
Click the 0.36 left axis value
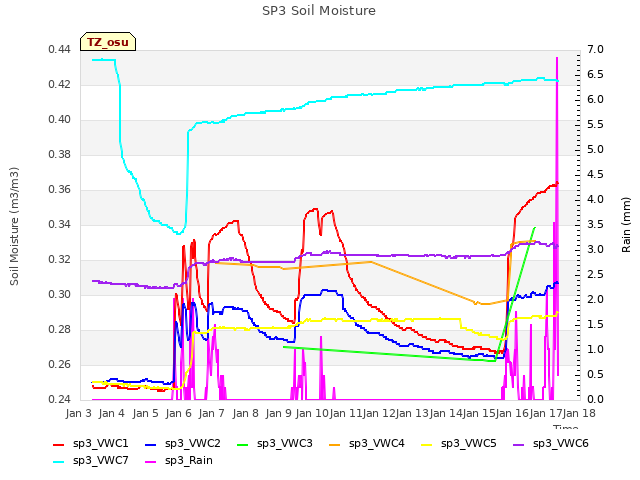[60, 190]
